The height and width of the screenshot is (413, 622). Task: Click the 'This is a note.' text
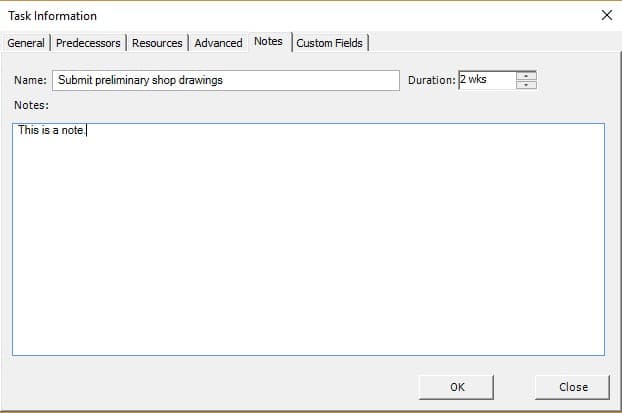[x=51, y=130]
